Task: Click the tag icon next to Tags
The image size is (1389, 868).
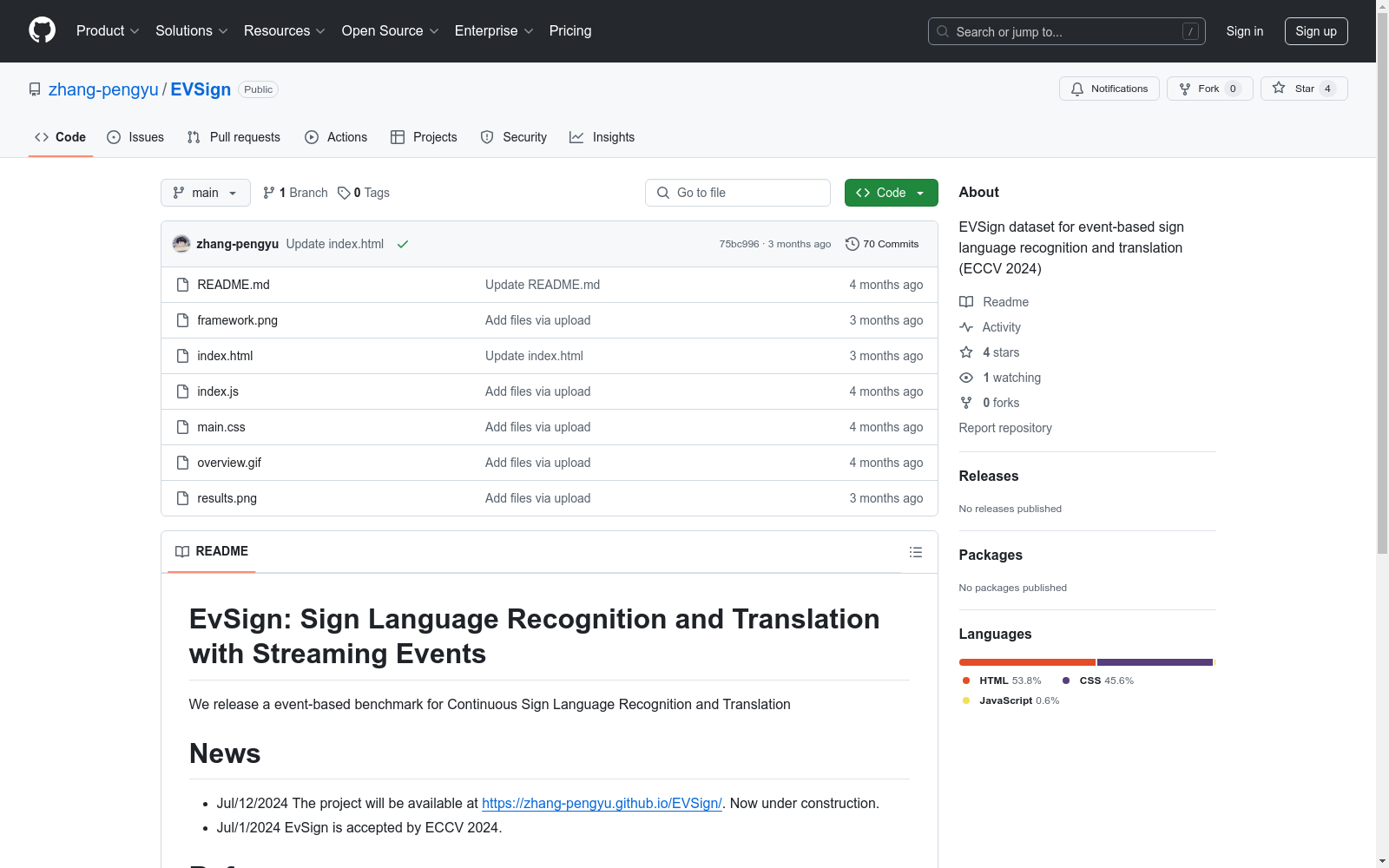Action: point(344,193)
